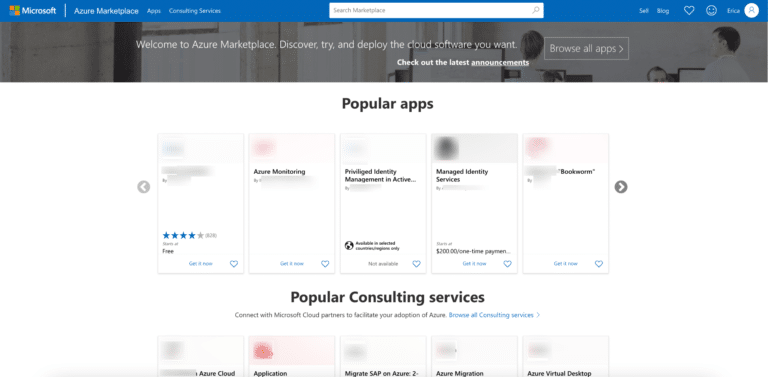The image size is (768, 377).
Task: Go to next popular apps
Action: point(621,187)
